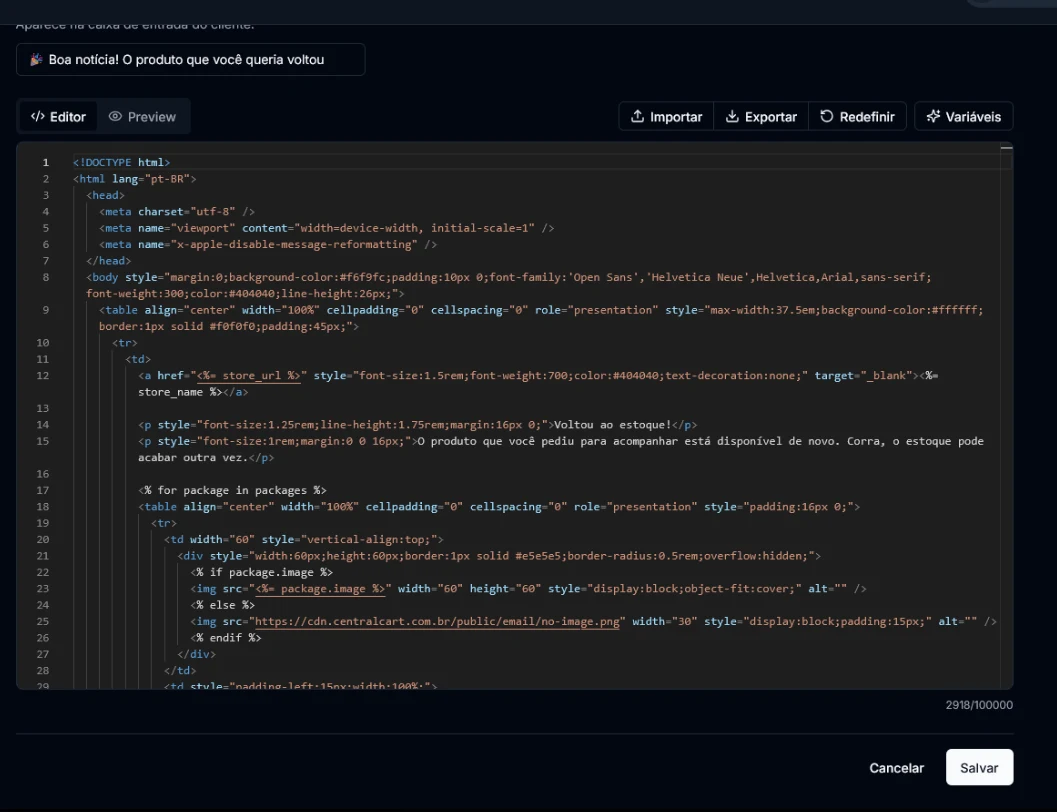Open the Variáveis panel
This screenshot has height=812, width=1057.
(963, 117)
